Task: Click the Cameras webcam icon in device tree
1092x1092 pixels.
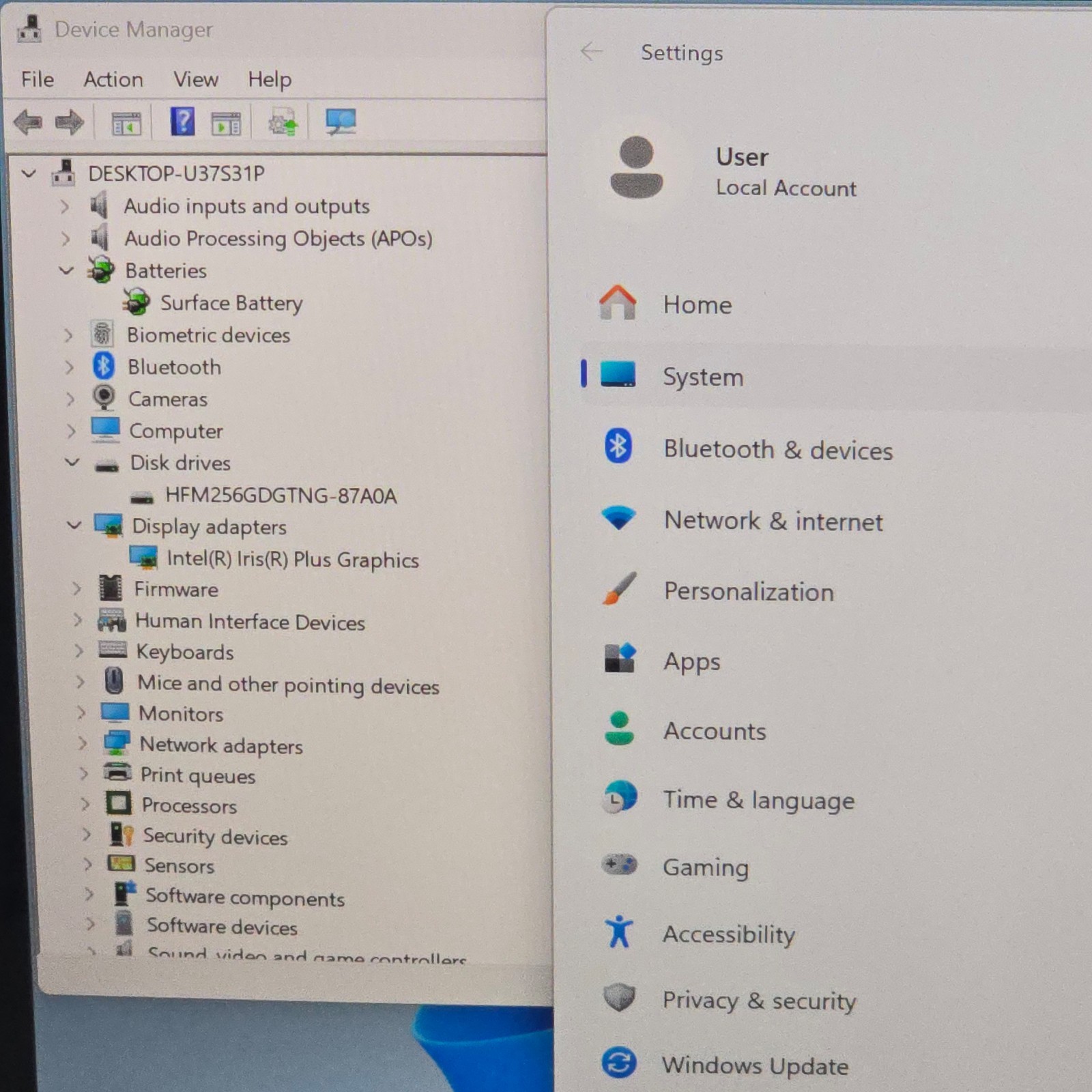Action: [104, 398]
